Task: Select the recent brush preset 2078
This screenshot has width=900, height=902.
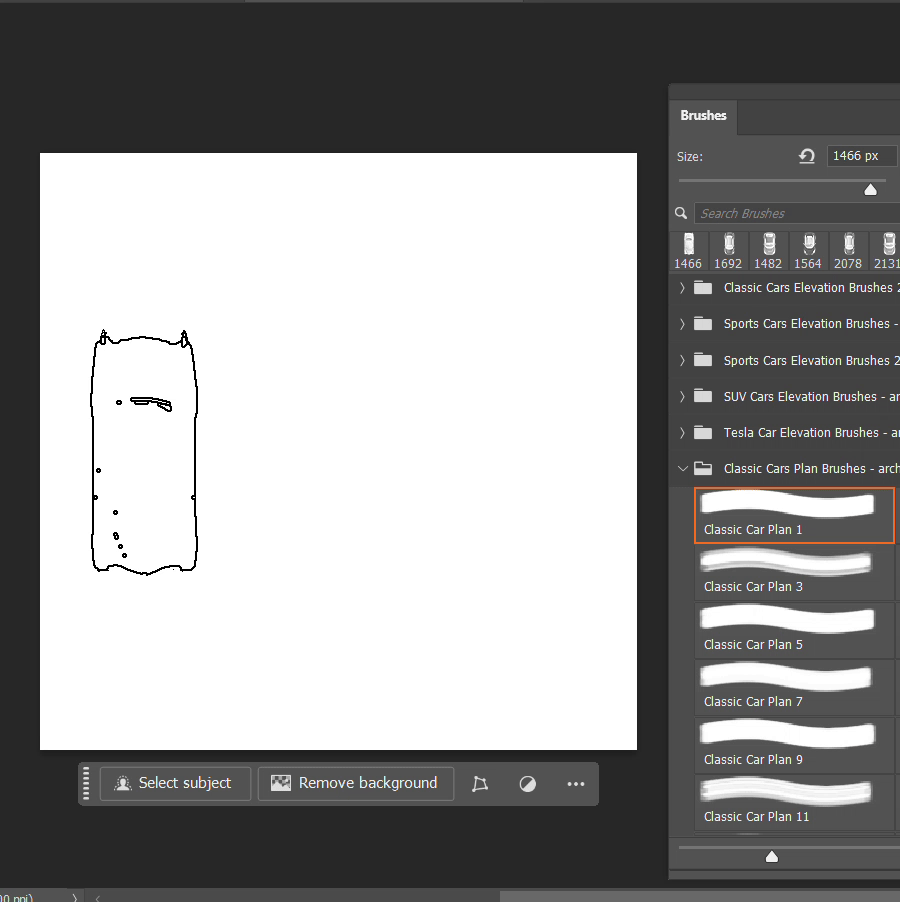Action: [x=848, y=251]
